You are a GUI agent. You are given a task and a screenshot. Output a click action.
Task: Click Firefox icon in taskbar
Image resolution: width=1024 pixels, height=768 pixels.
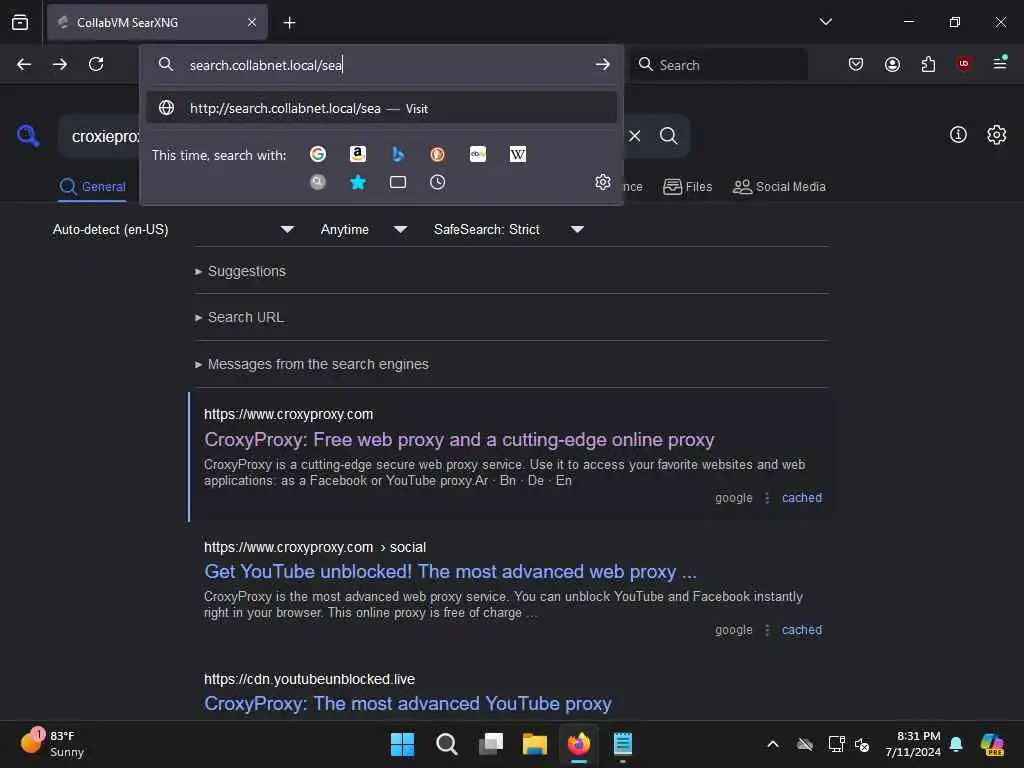point(579,744)
